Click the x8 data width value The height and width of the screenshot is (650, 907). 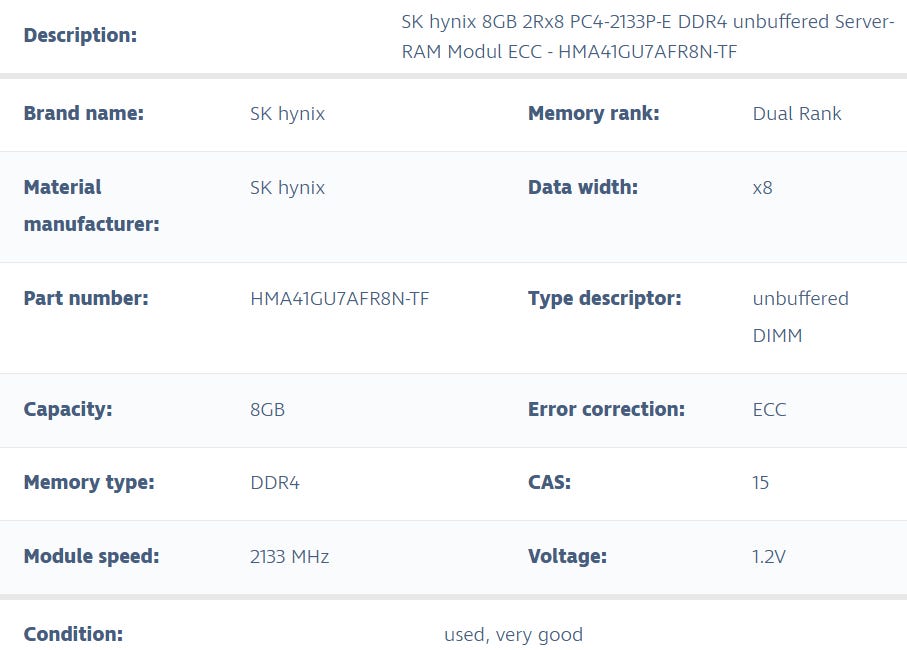click(762, 188)
